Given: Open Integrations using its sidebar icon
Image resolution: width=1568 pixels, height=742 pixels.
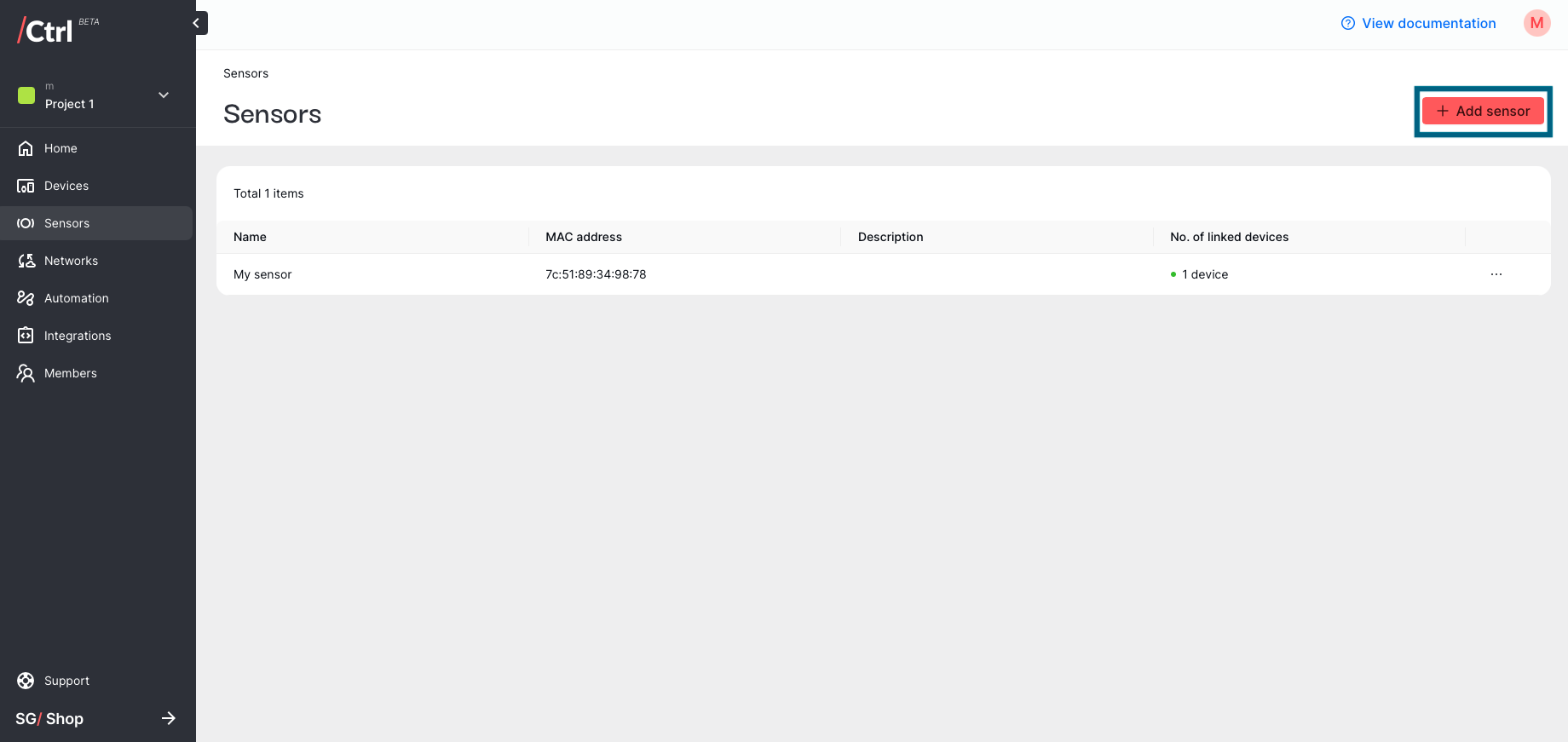Looking at the screenshot, I should 26,336.
